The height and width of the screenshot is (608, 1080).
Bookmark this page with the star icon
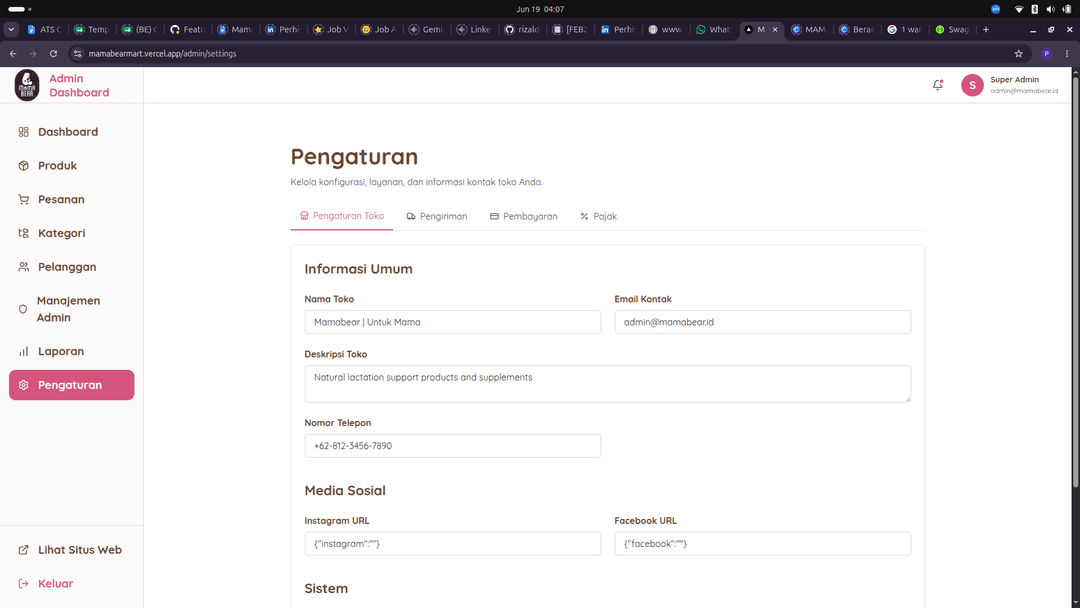(1018, 54)
